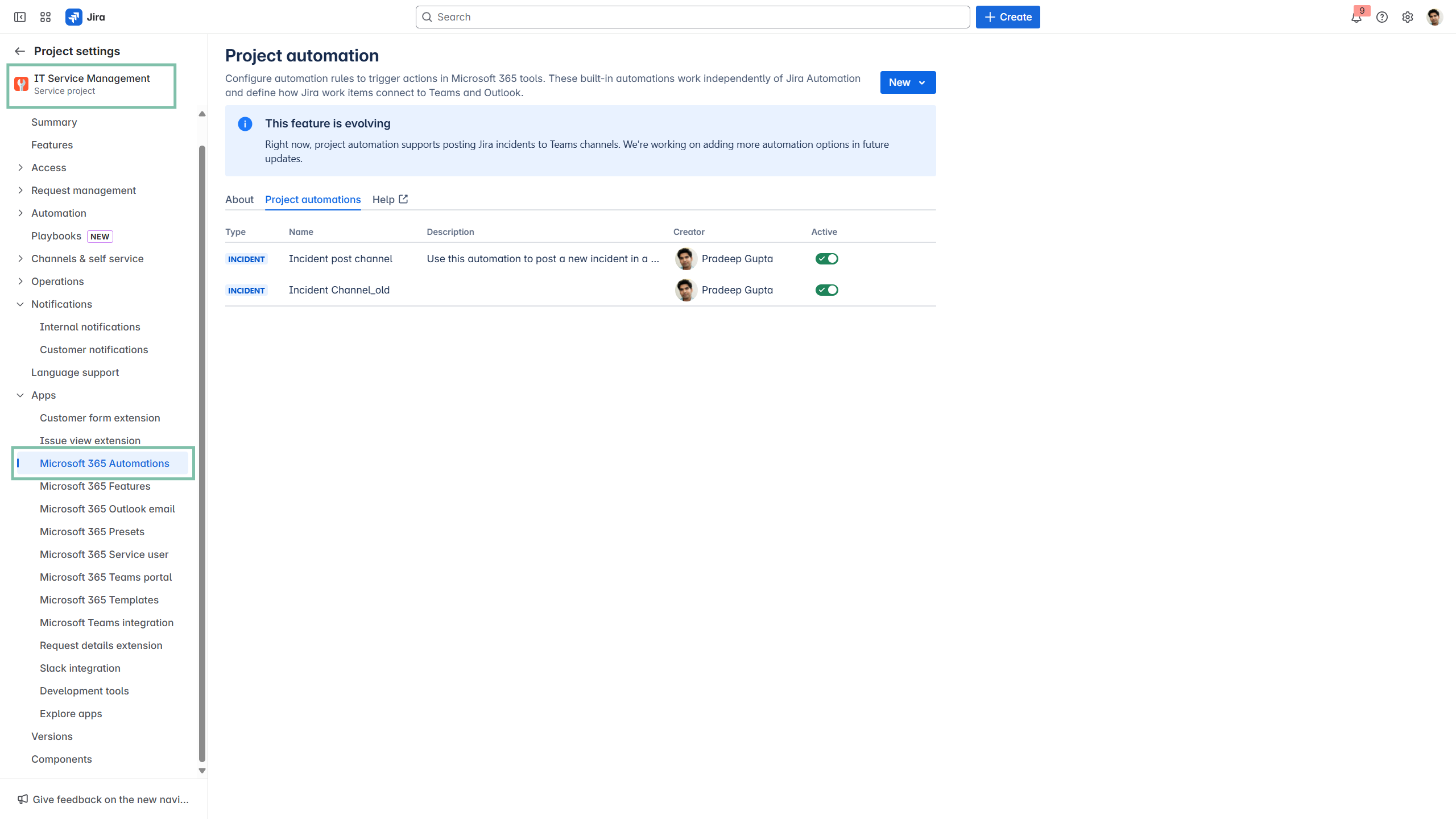Screen dimensions: 1456x819
Task: Toggle off Incident Channel_old automation
Action: [x=826, y=290]
